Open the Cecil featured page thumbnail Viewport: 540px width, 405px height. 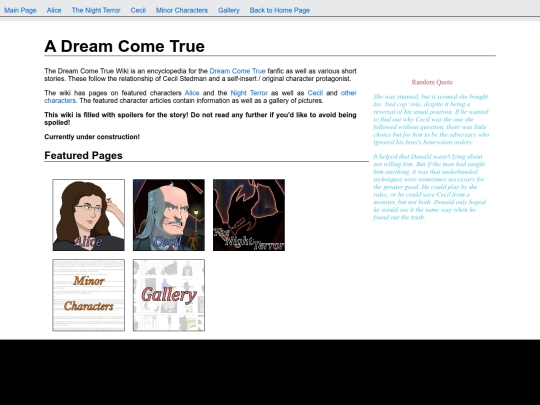169,215
